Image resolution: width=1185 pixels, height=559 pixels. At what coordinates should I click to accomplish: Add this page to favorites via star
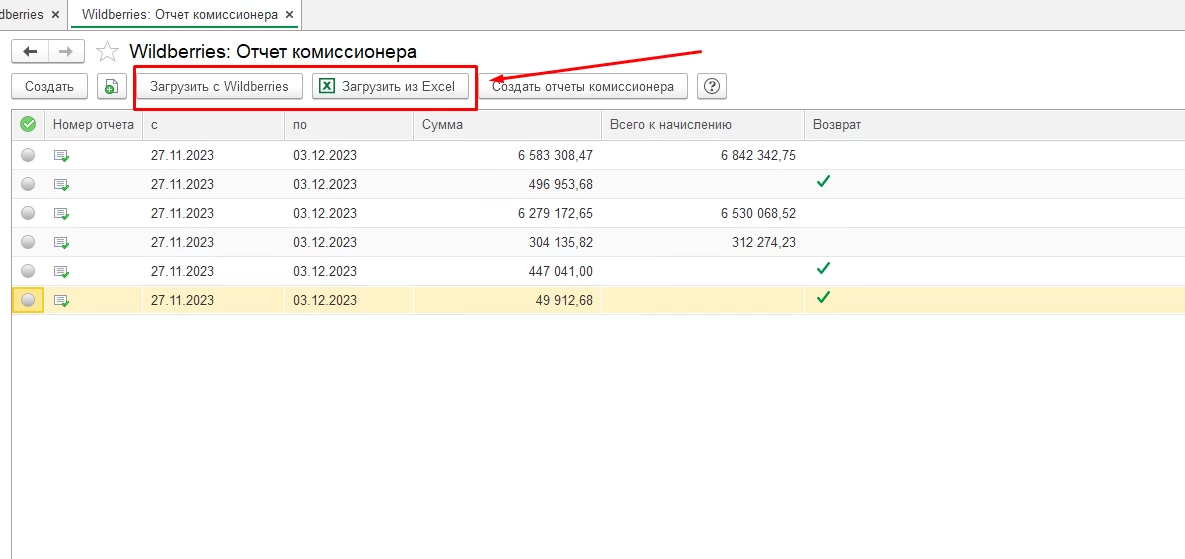pos(108,52)
